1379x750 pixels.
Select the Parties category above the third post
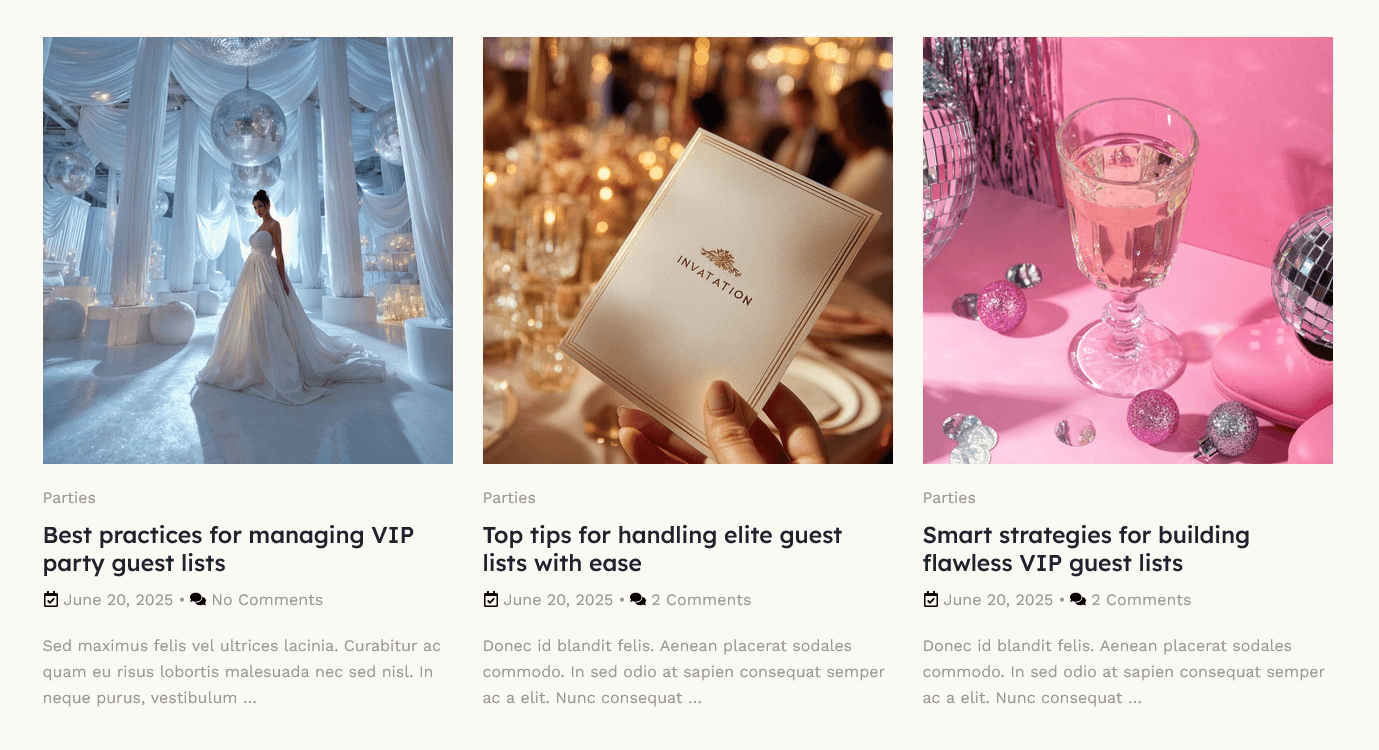point(949,498)
